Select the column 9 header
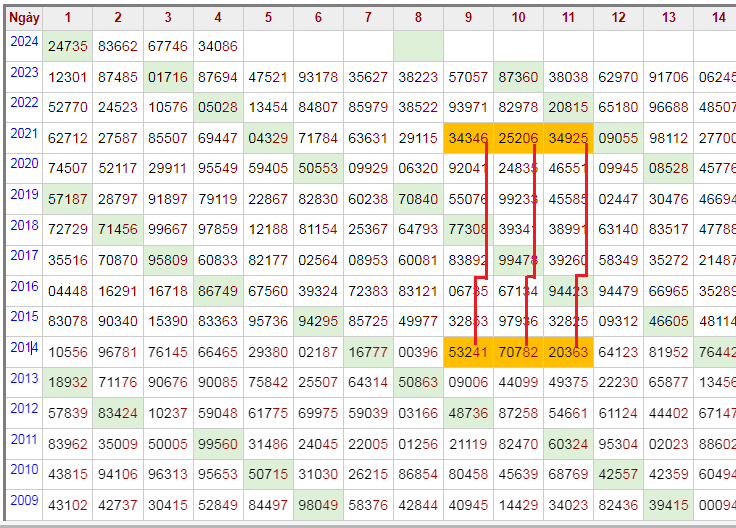 tap(468, 18)
